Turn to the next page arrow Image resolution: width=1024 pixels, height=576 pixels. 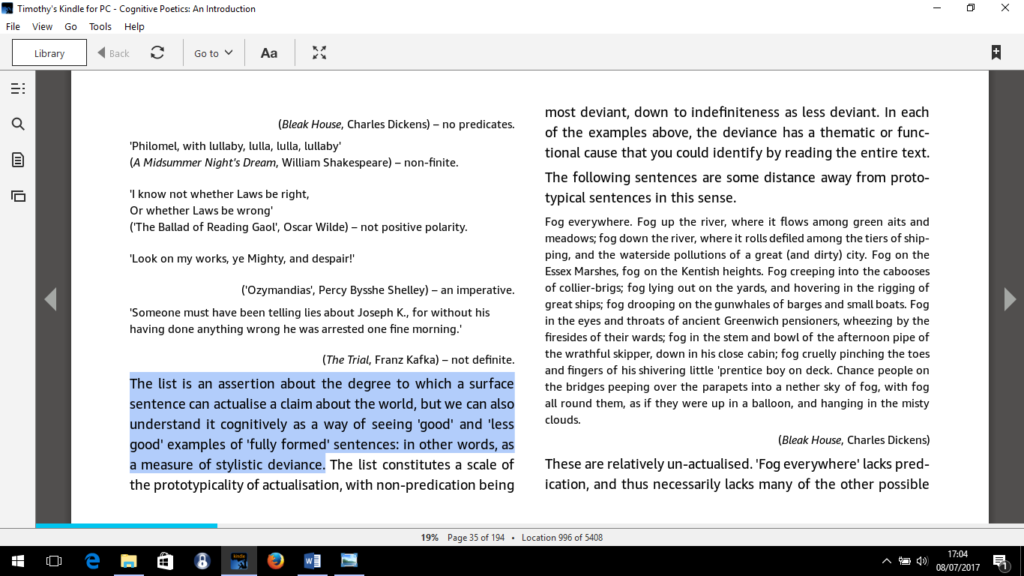(x=1009, y=298)
